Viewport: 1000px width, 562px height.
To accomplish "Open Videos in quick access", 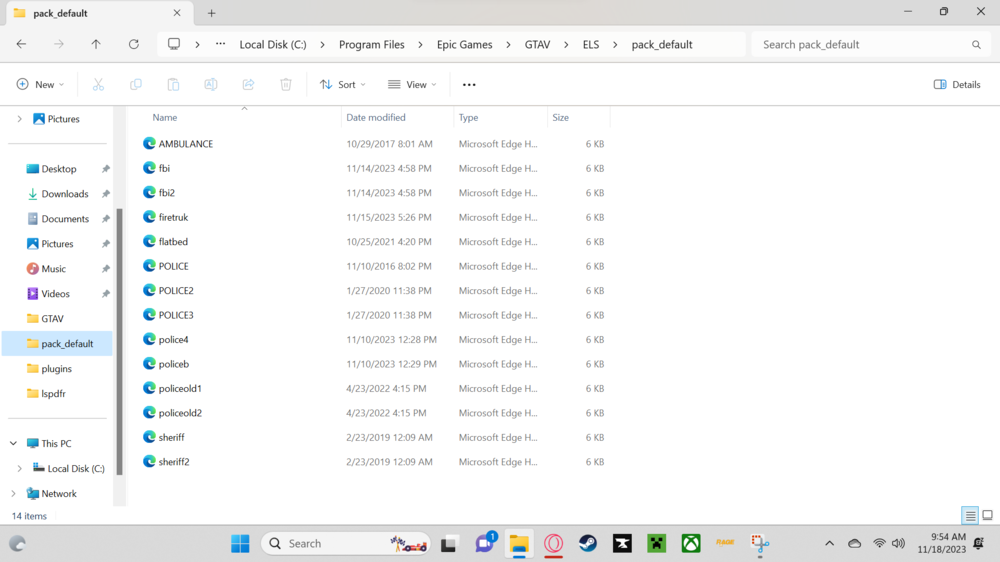I will click(57, 293).
